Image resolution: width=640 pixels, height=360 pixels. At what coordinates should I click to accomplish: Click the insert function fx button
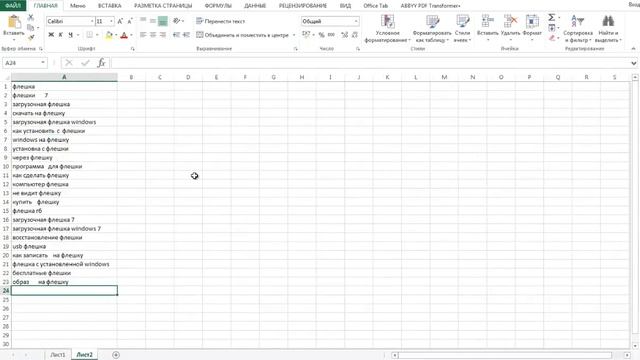tap(101, 63)
